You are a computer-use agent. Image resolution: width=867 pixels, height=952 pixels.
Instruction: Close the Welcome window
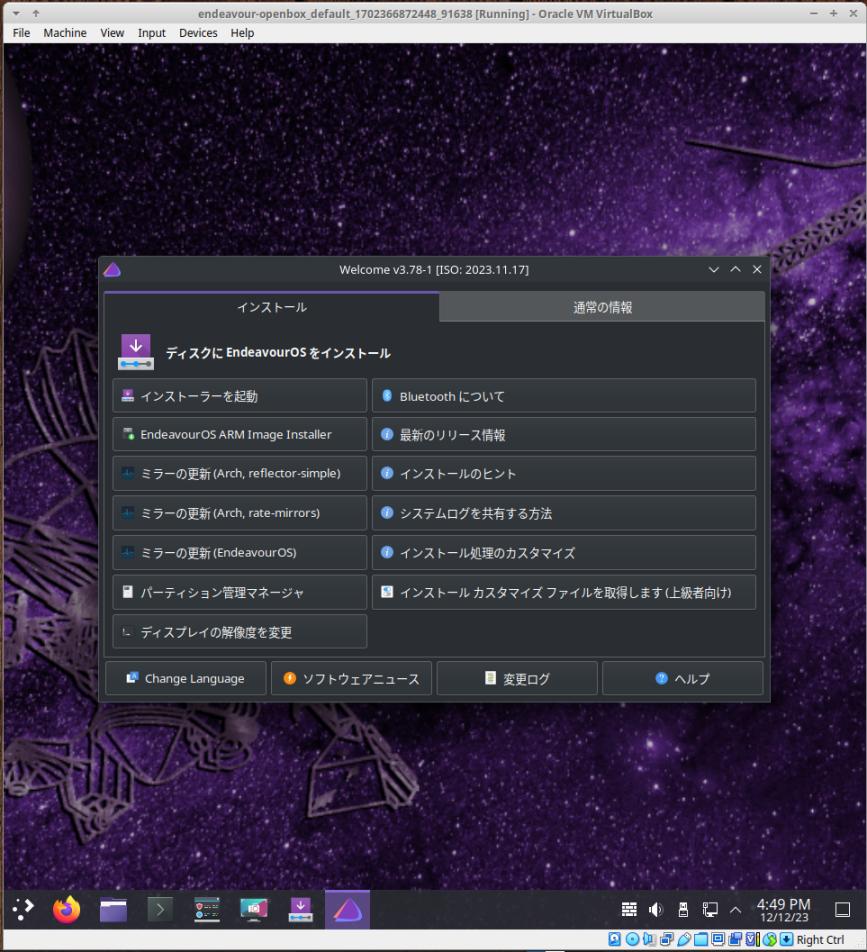[757, 270]
